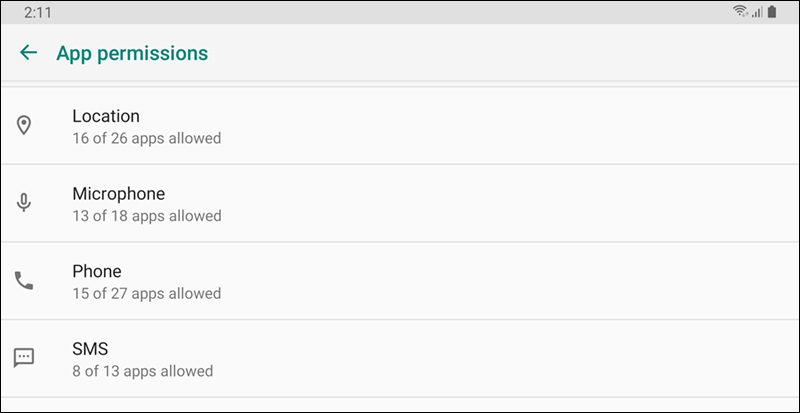Select the SMS permission label
This screenshot has height=413, width=800.
pos(90,349)
